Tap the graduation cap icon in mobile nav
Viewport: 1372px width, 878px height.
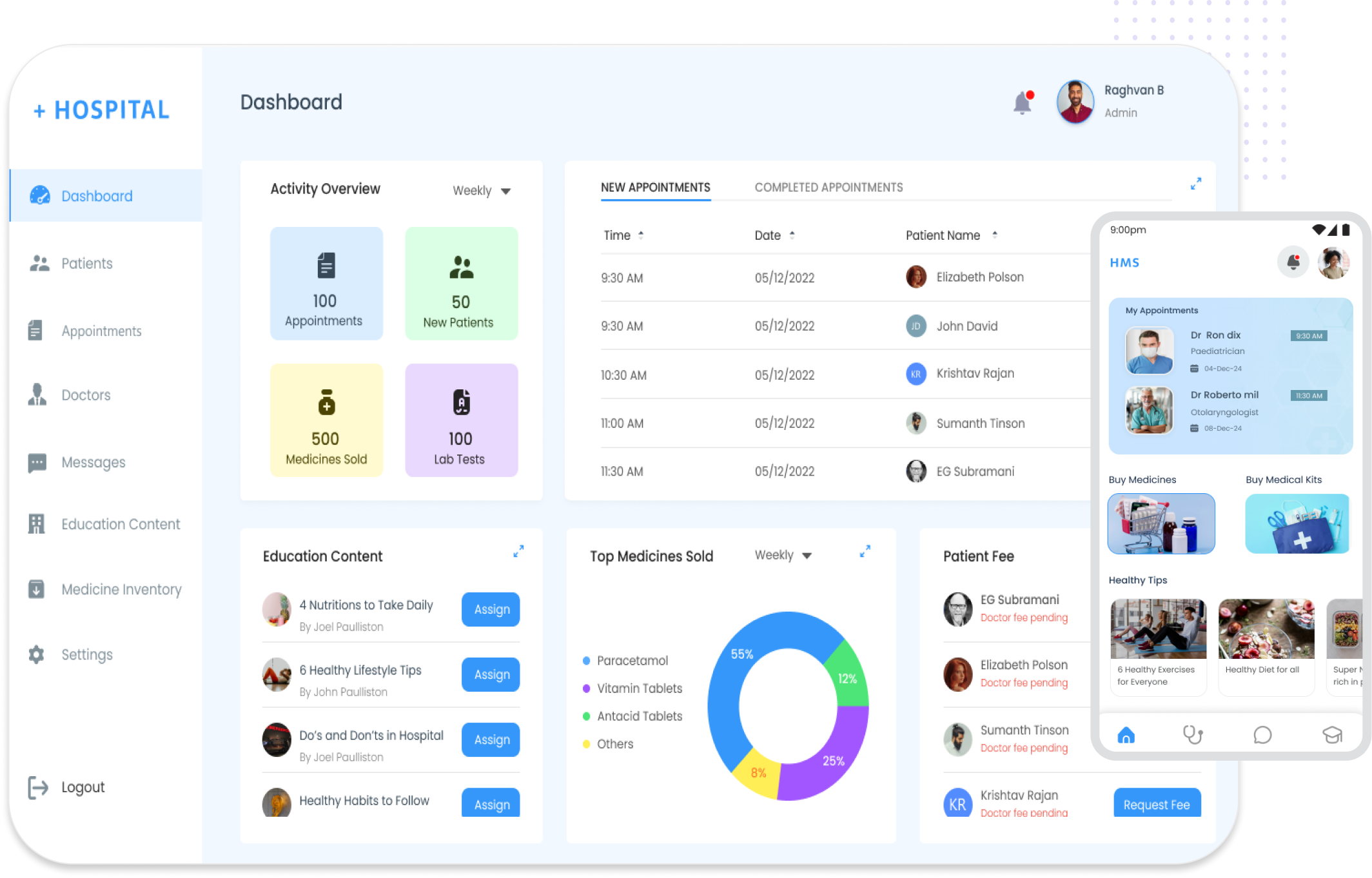pos(1332,735)
